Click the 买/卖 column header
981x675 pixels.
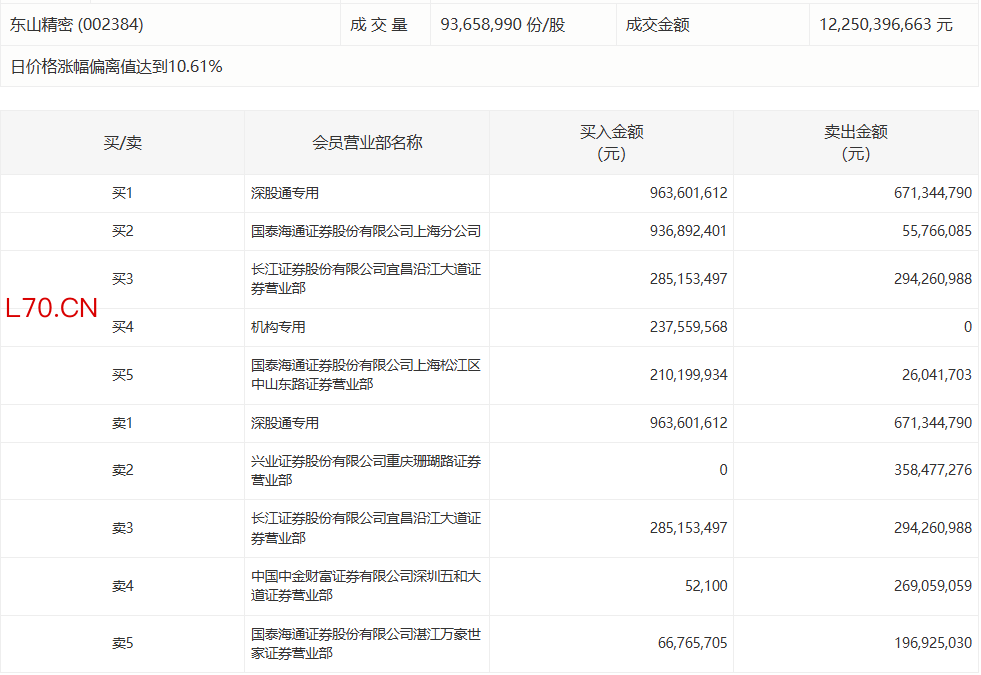122,143
